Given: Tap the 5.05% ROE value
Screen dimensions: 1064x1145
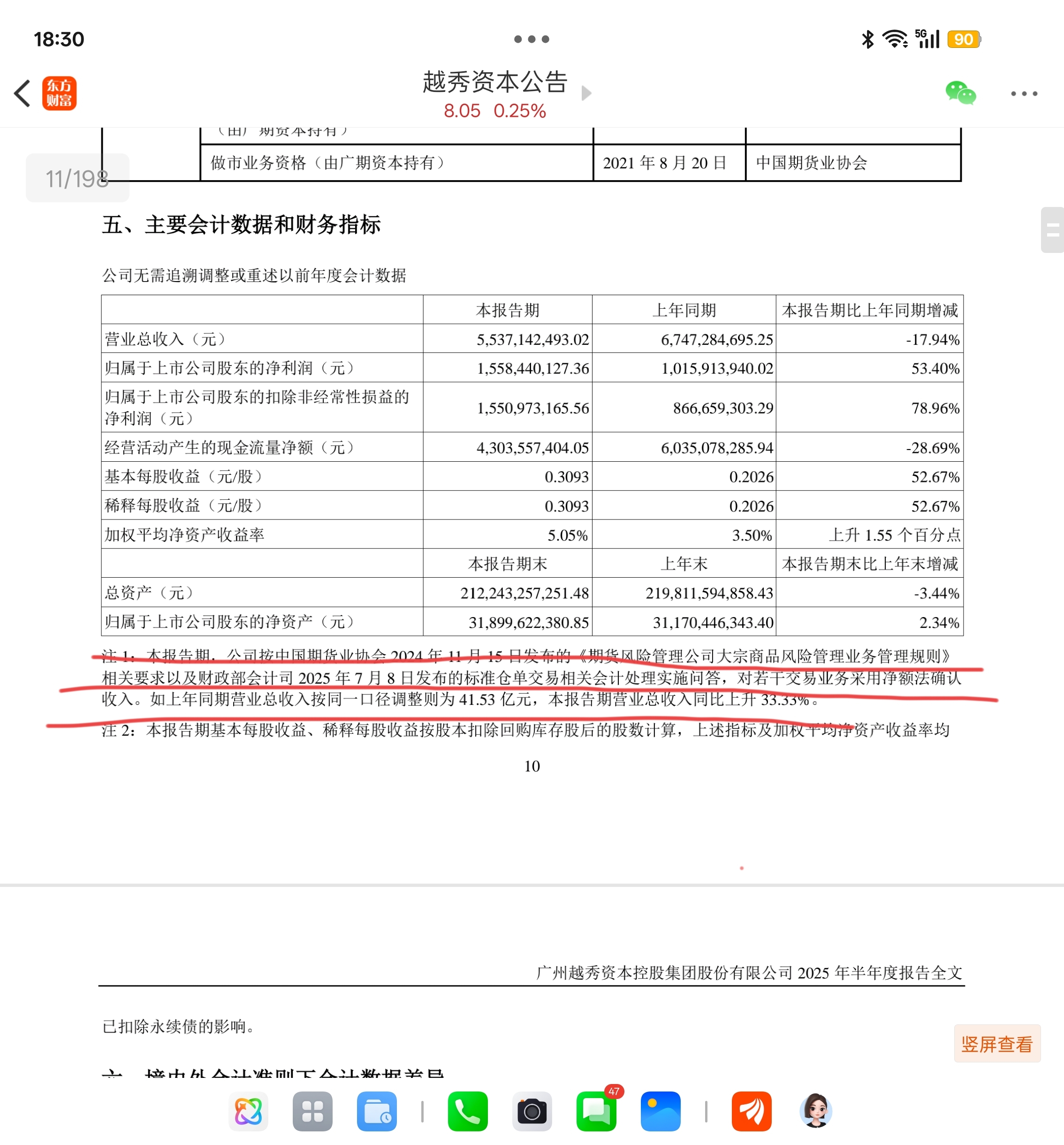Looking at the screenshot, I should coord(567,535).
